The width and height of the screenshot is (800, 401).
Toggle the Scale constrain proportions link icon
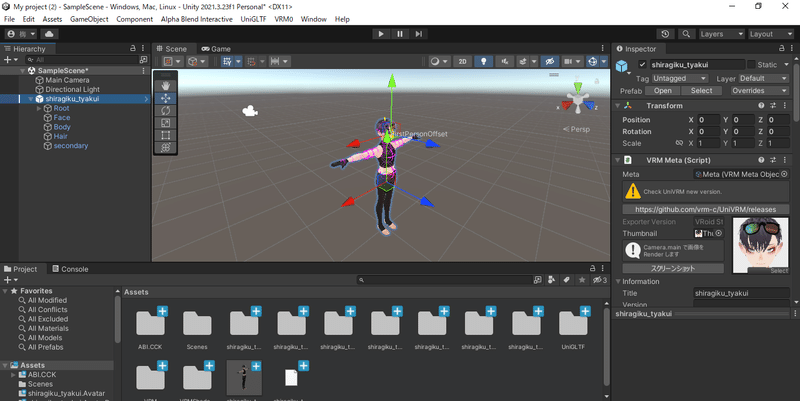[679, 143]
